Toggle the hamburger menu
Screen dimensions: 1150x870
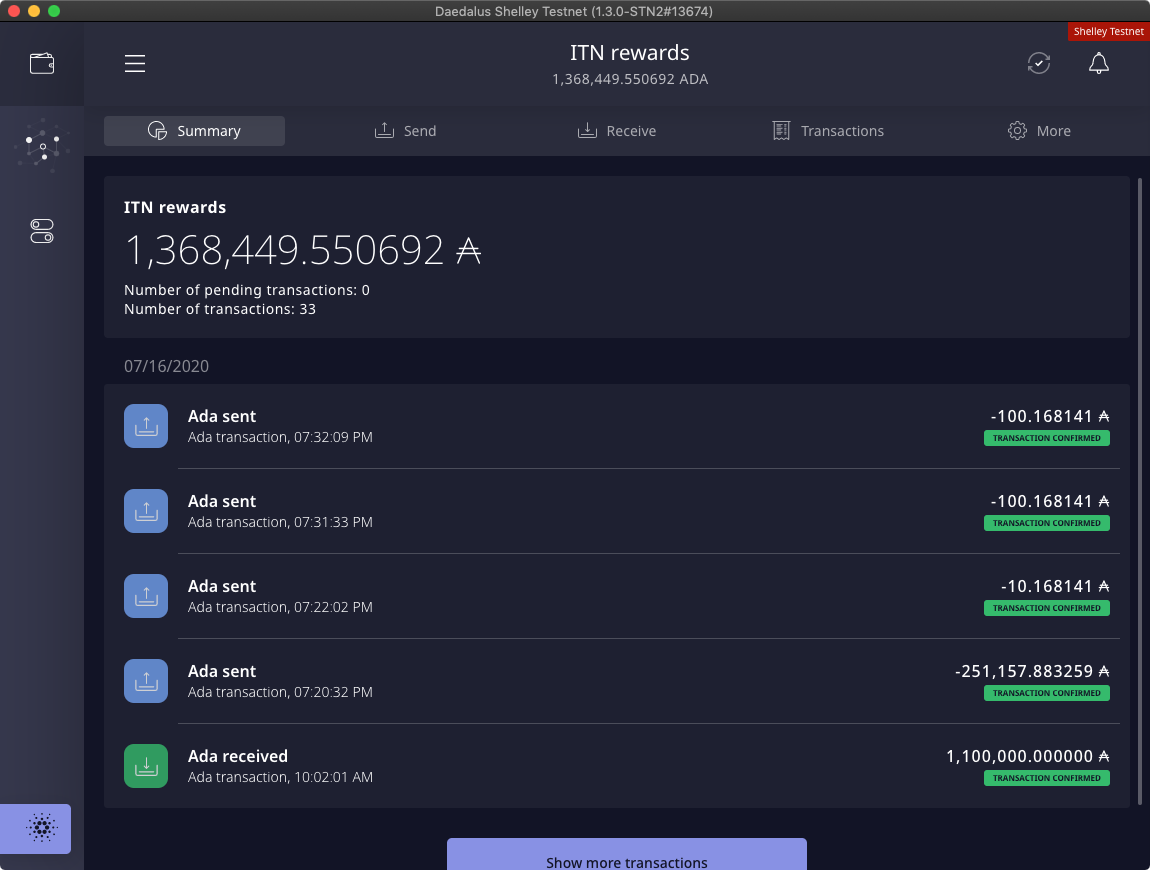135,64
